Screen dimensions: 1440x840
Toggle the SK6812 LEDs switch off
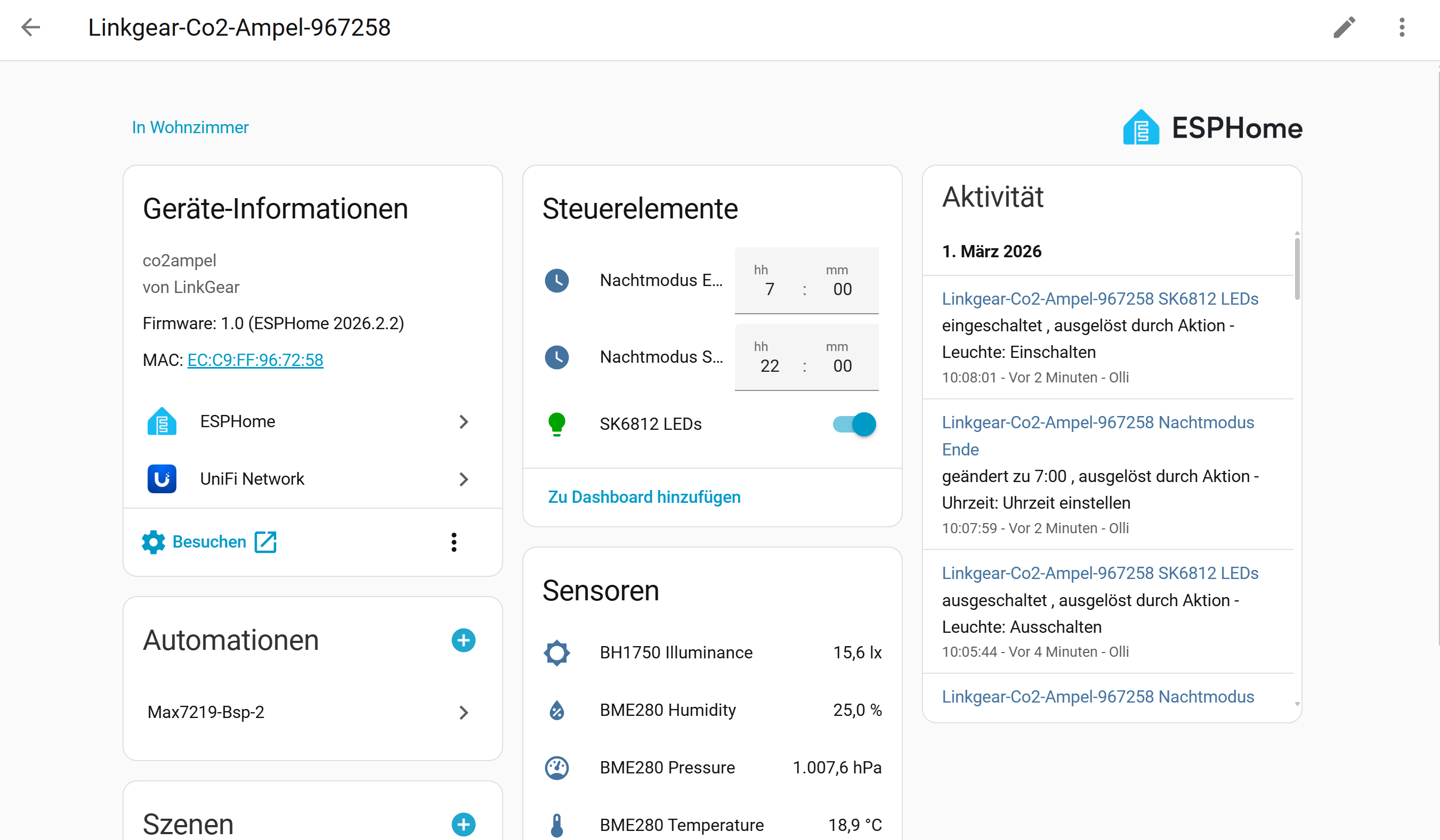point(854,425)
